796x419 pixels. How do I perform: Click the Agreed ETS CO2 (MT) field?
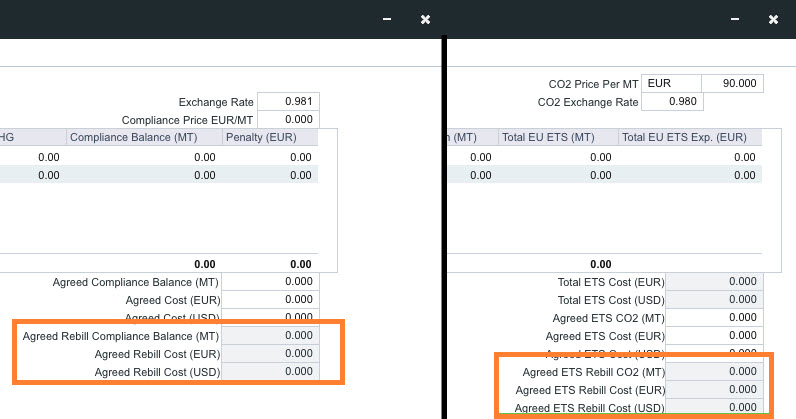click(x=714, y=318)
